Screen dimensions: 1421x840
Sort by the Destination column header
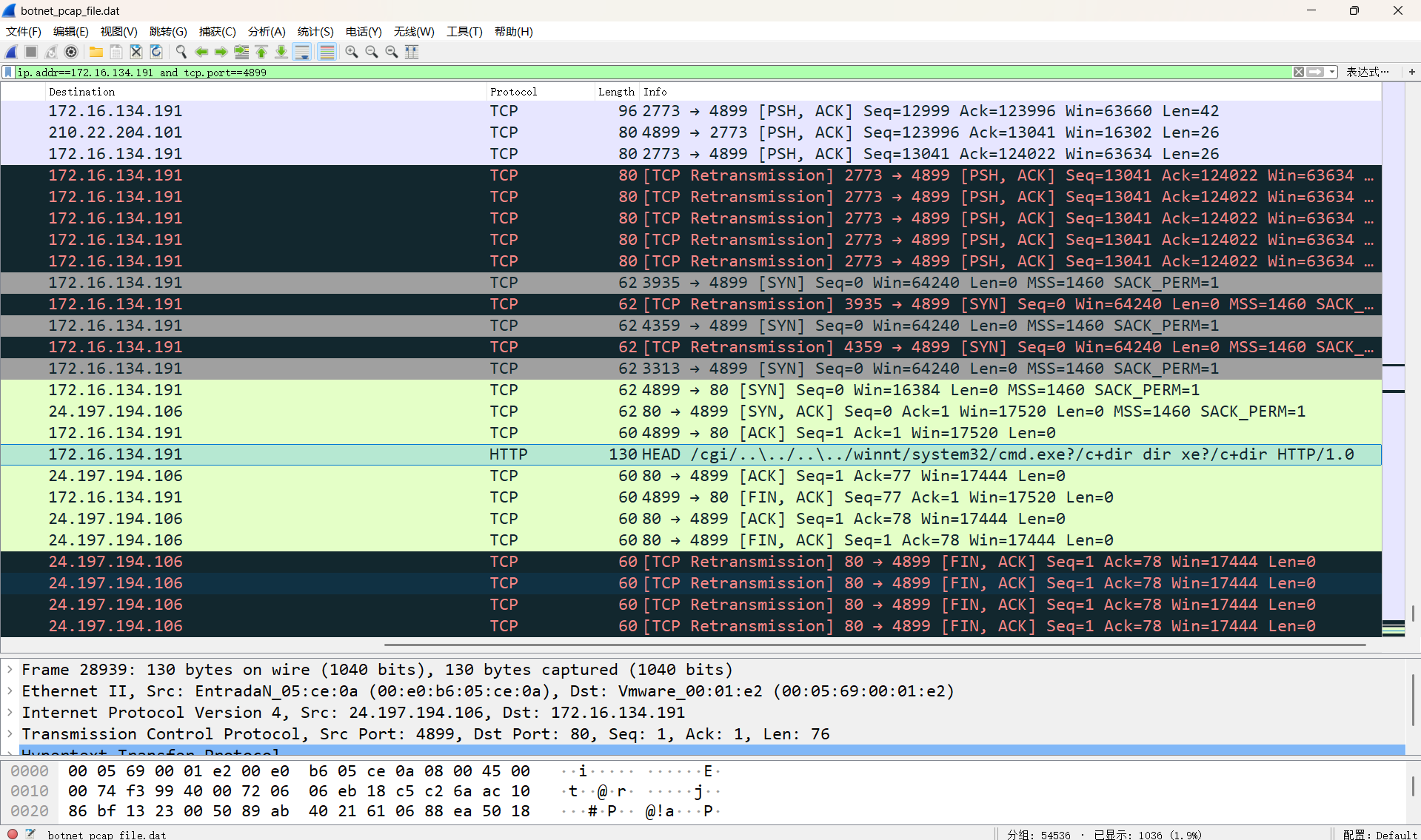coord(265,92)
